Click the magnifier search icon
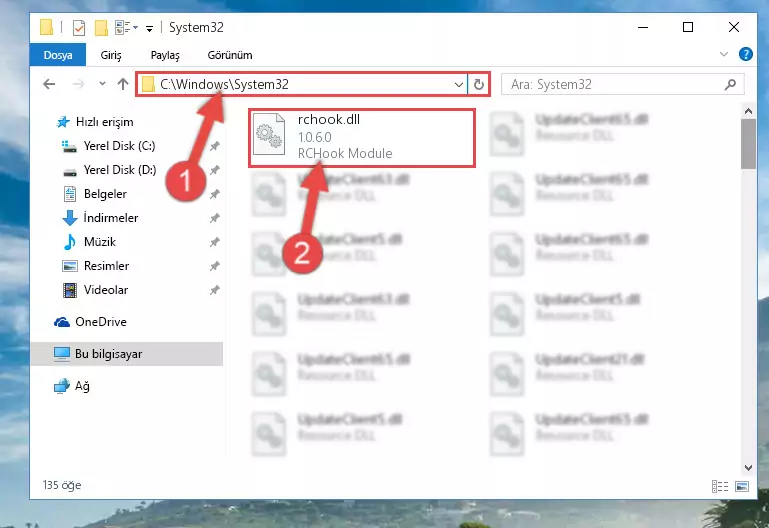Viewport: 769px width, 528px height. 730,85
